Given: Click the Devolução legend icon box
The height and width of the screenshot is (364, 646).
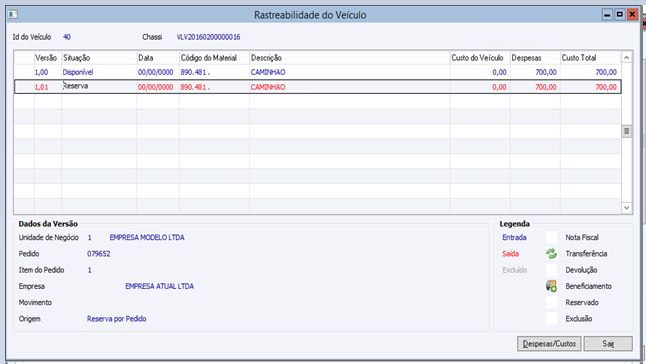Looking at the screenshot, I should (551, 270).
